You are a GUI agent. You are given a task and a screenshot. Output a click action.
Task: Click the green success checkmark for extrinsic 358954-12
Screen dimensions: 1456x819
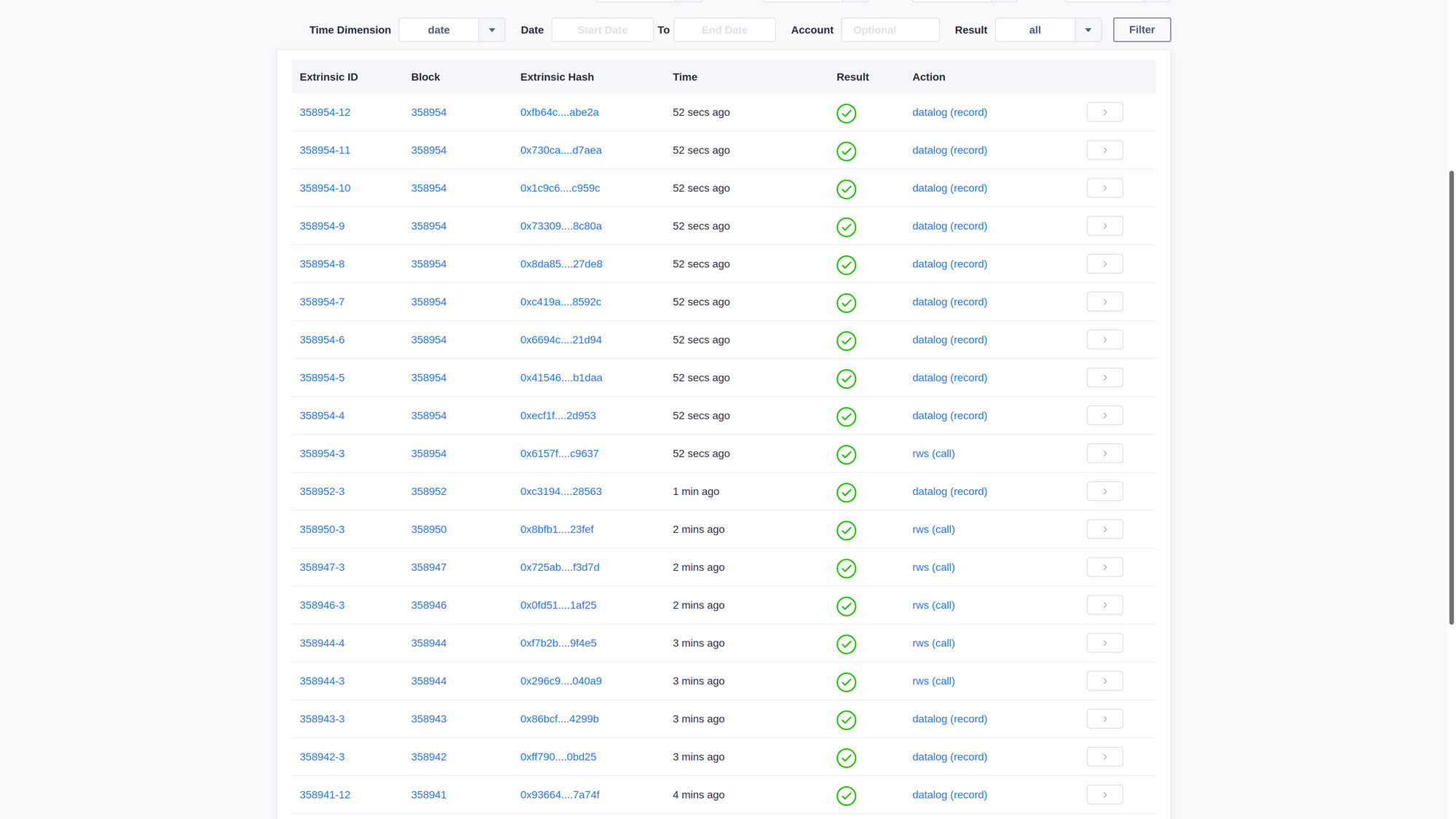[846, 114]
